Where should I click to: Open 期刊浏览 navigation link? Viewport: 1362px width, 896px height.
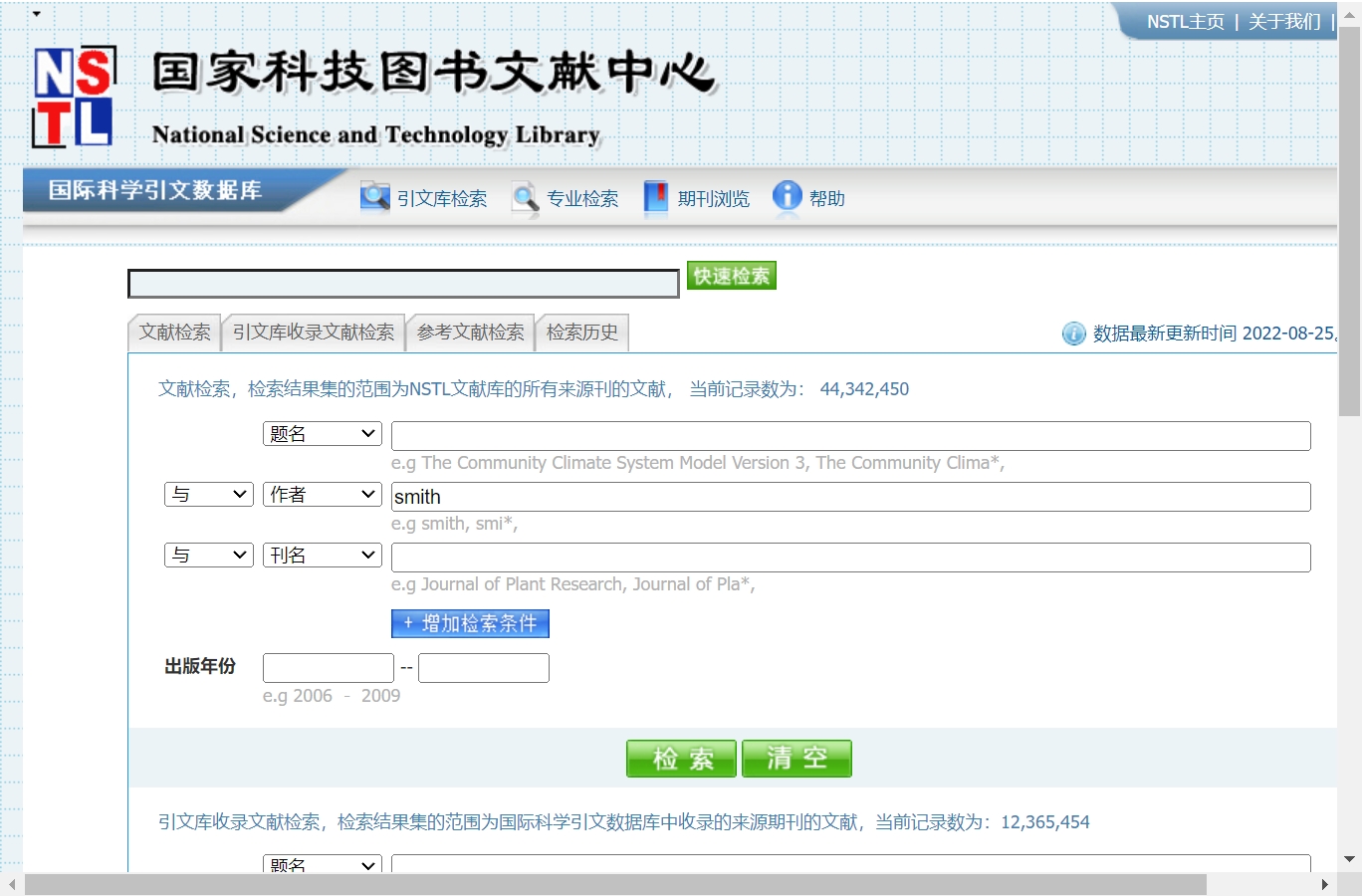click(x=714, y=199)
